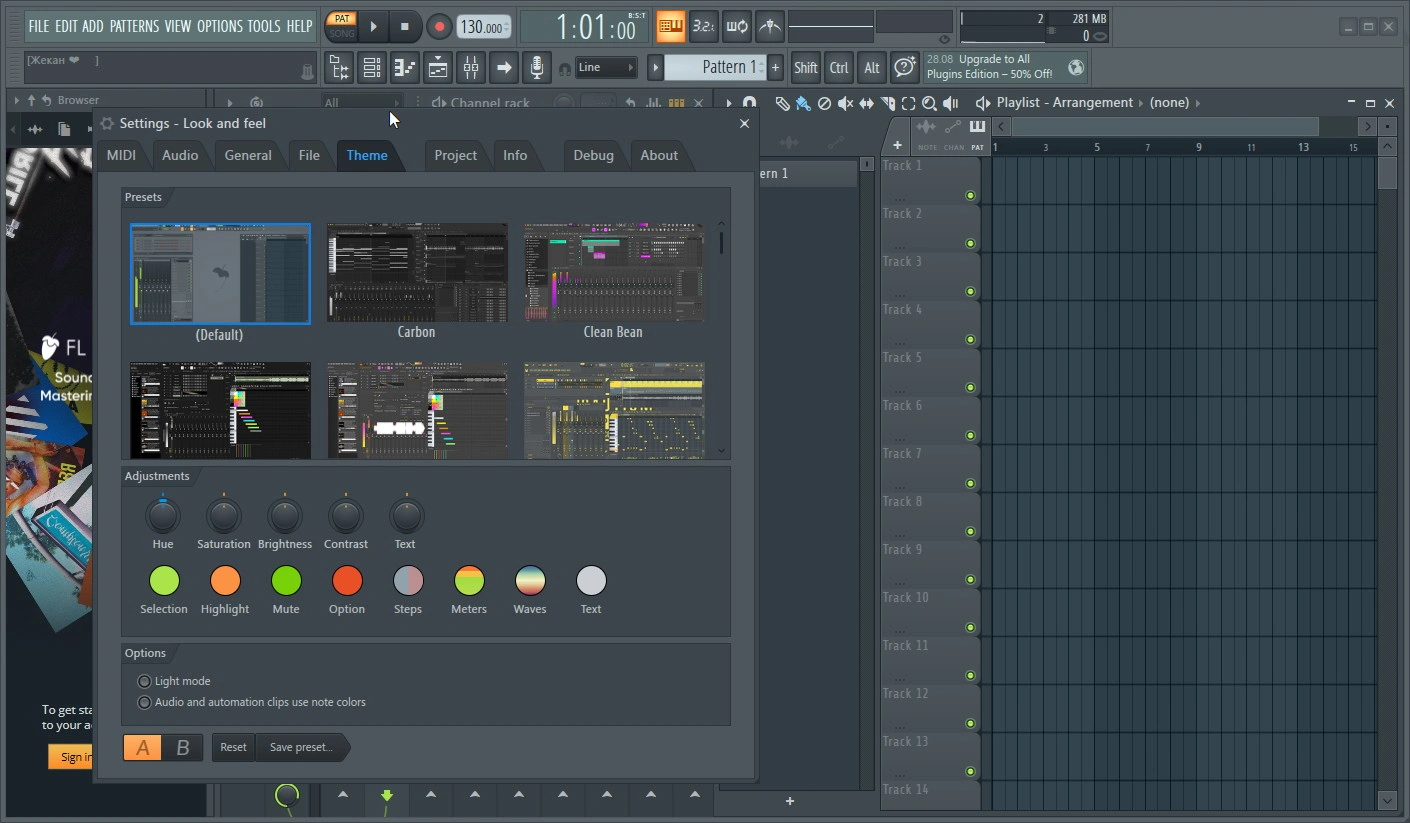Open the Save preset dropdown button

tap(301, 747)
